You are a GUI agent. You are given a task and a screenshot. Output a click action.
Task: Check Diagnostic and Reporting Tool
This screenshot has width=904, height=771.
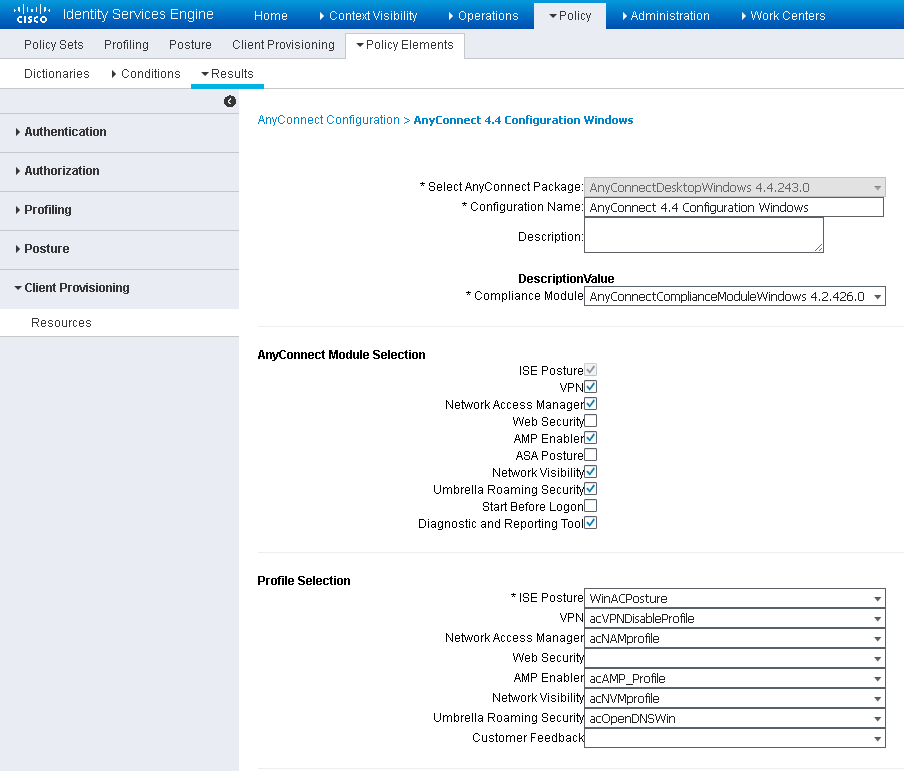590,522
